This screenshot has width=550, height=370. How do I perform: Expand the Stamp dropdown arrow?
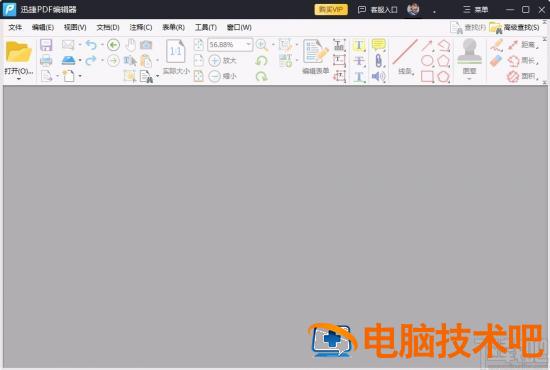pos(469,79)
